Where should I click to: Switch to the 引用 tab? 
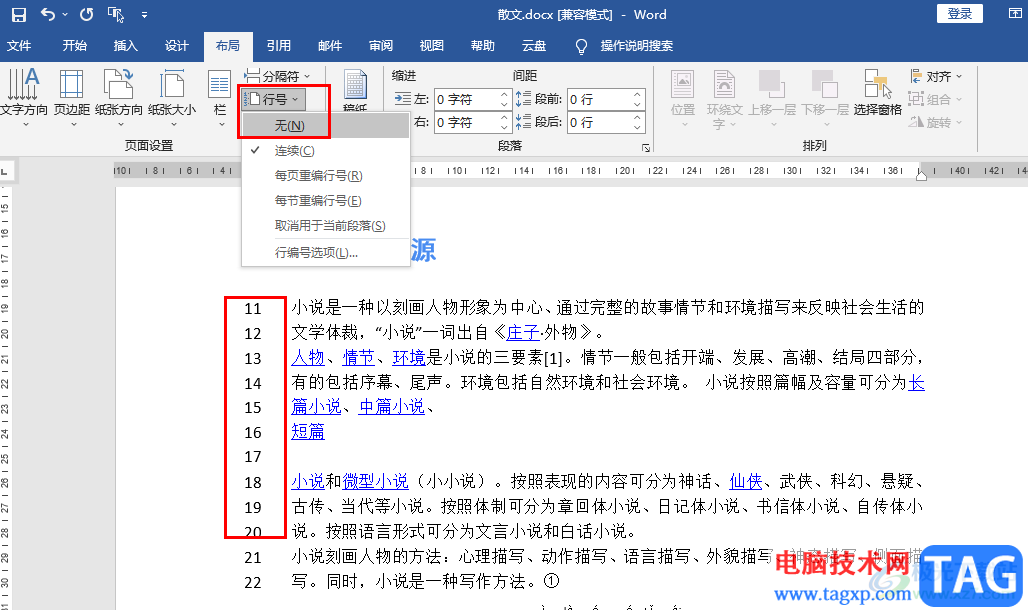pos(279,45)
